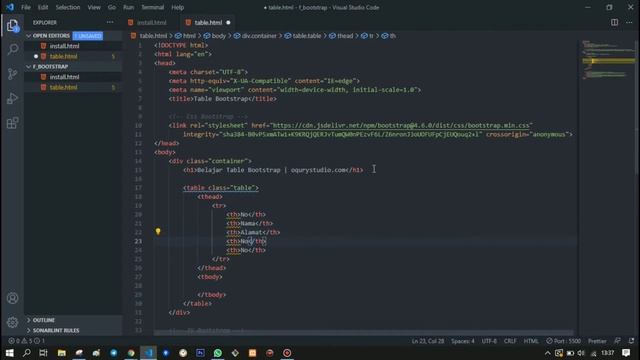This screenshot has width=640, height=360.
Task: Click the split editor right icon
Action: [614, 22]
